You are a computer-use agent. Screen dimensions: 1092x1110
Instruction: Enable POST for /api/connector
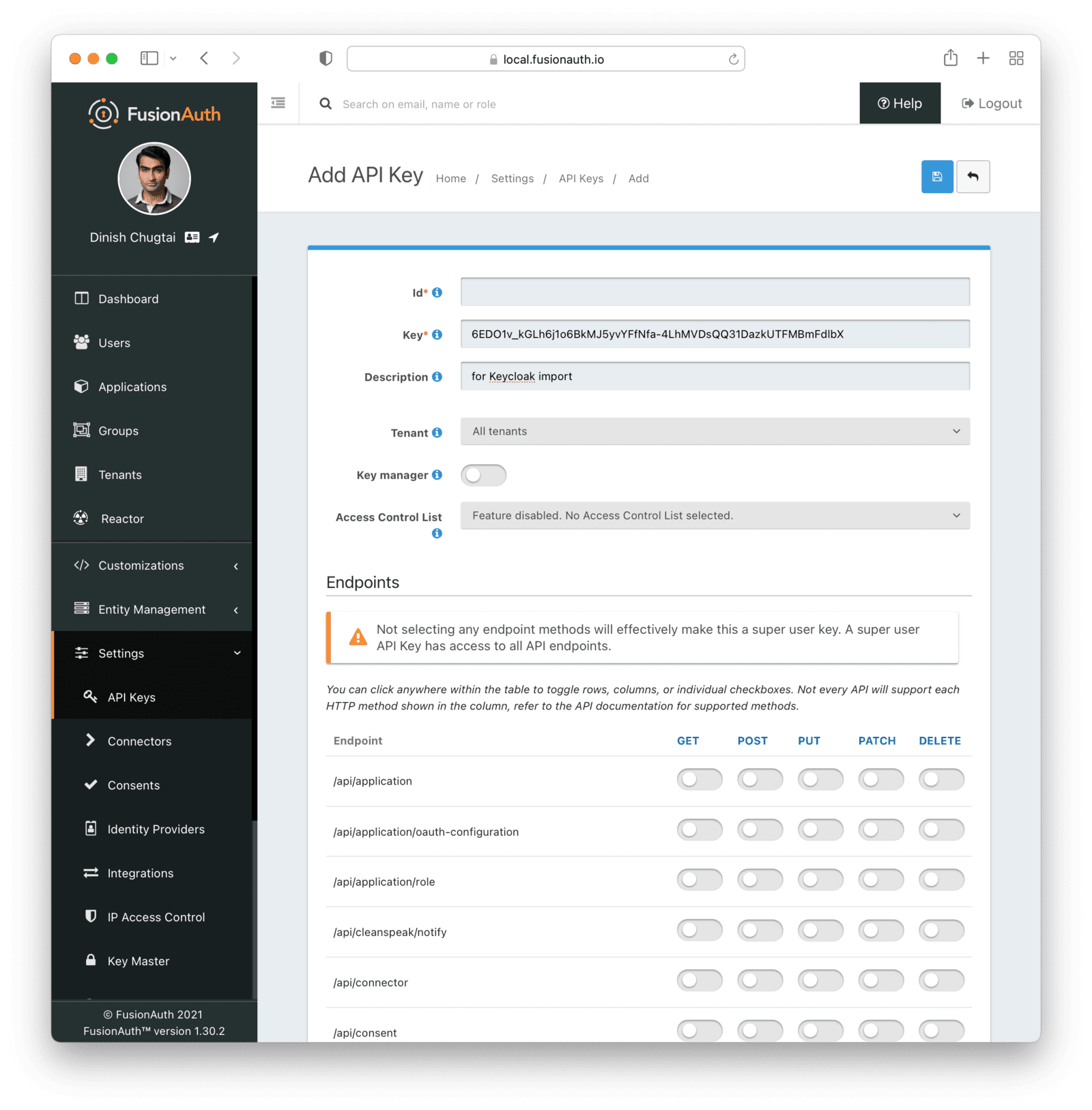click(760, 980)
